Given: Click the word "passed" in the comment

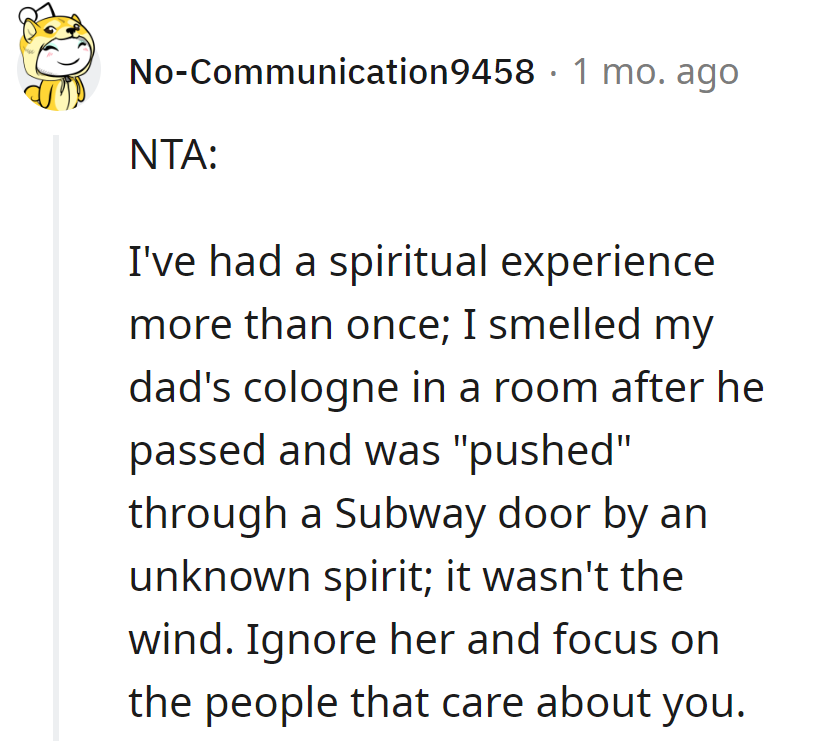Looking at the screenshot, I should 197,451.
